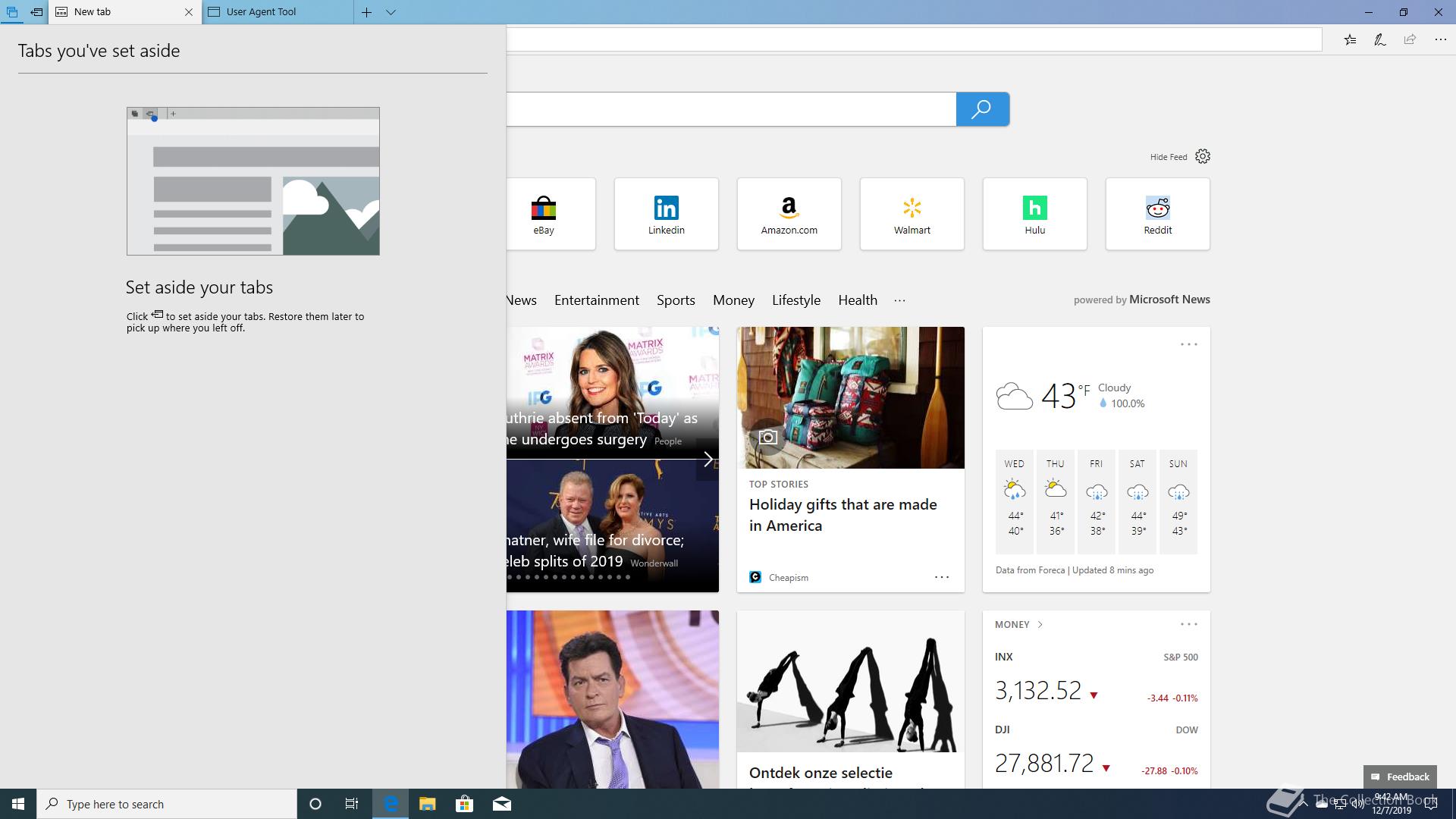This screenshot has height=819, width=1456.
Task: Open Holiday gifts made in America story
Action: (843, 515)
